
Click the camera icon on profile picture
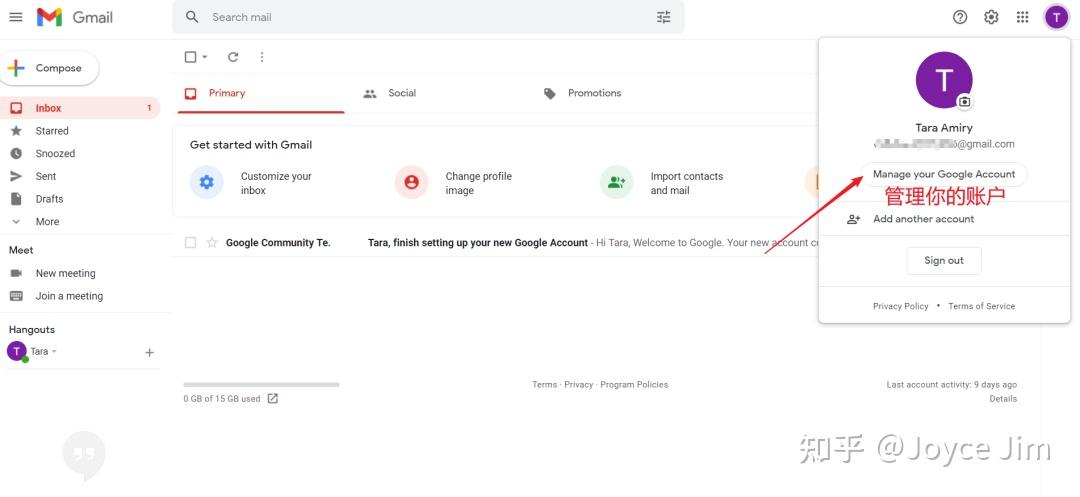click(964, 102)
